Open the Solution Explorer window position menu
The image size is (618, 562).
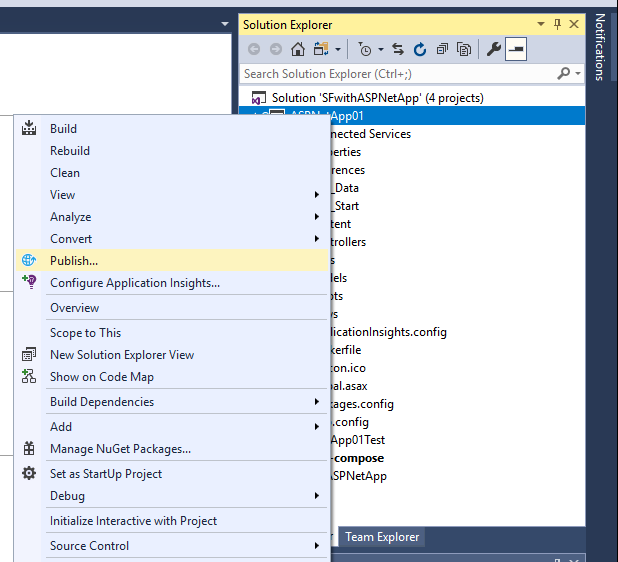[x=541, y=24]
